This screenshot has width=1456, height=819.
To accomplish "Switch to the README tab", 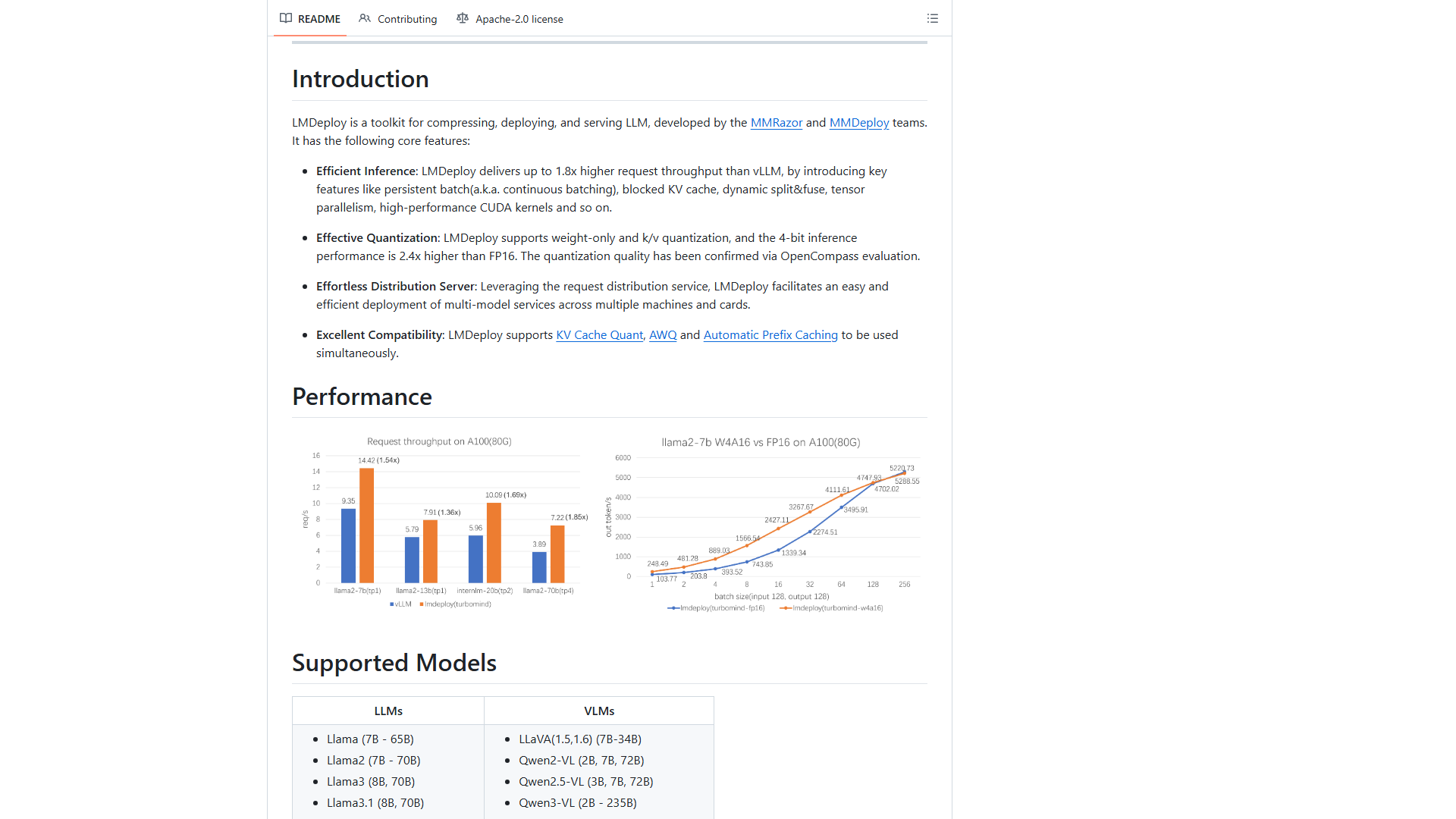I will pos(310,18).
